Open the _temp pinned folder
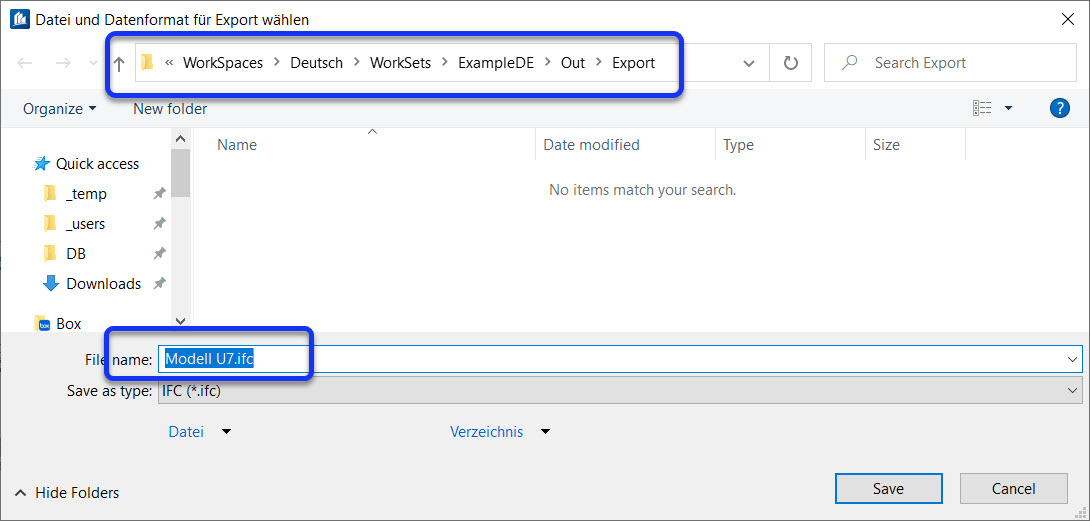 point(86,194)
